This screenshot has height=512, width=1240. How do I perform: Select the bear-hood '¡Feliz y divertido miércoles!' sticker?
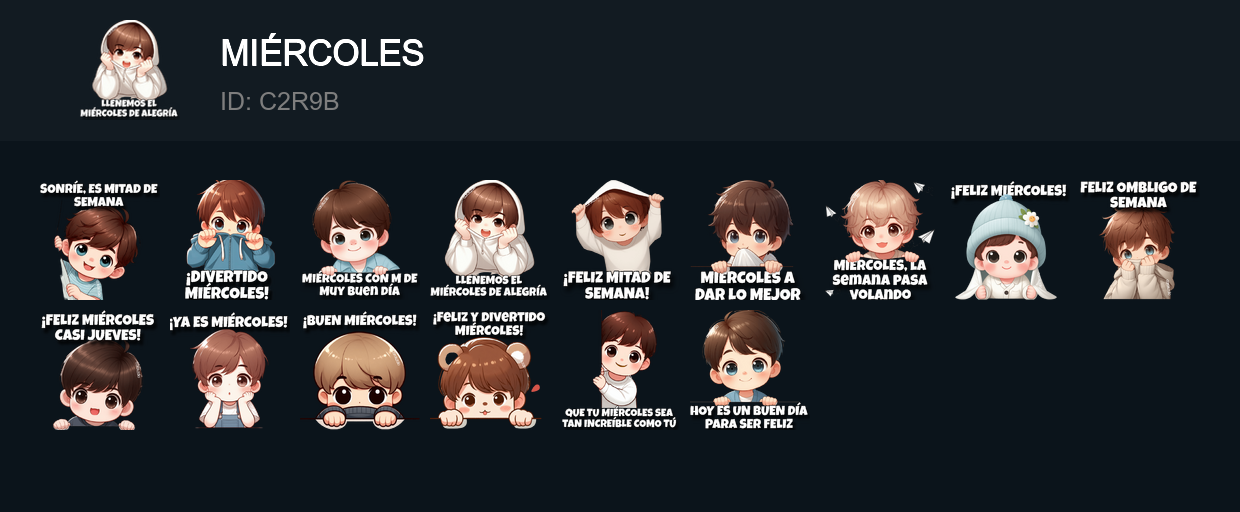pyautogui.click(x=489, y=370)
